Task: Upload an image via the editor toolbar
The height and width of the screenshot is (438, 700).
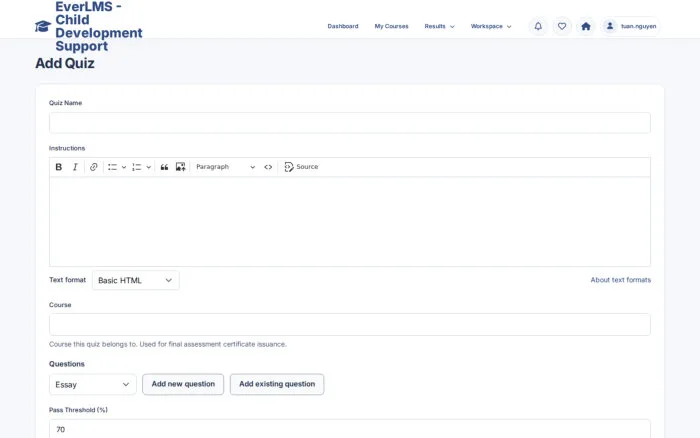Action: [x=180, y=167]
